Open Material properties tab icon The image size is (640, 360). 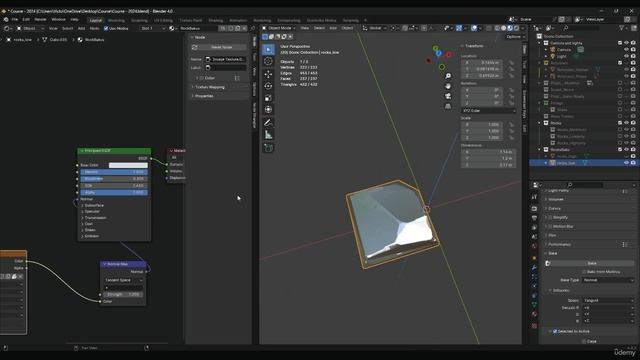[534, 314]
